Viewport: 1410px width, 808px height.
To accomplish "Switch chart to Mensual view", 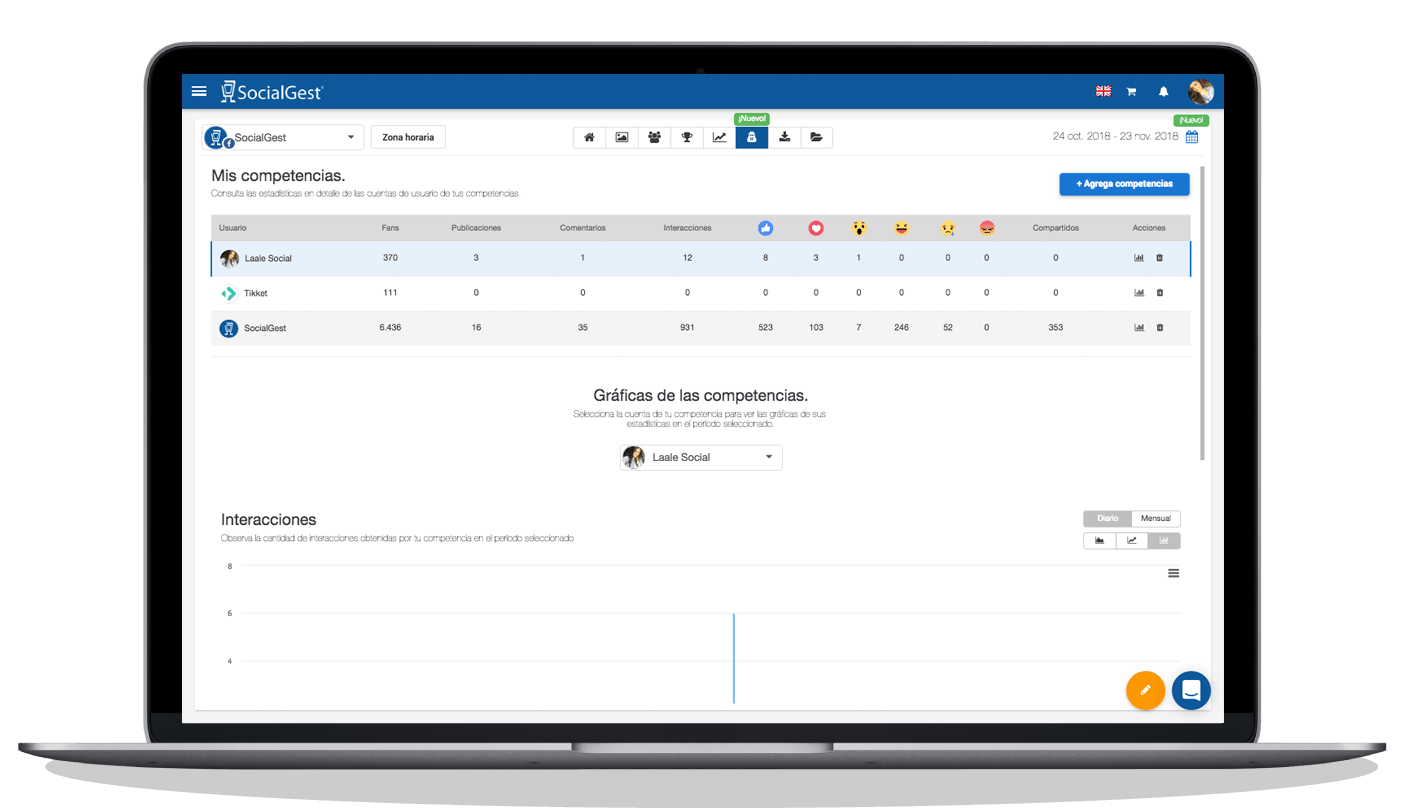I will (1156, 519).
